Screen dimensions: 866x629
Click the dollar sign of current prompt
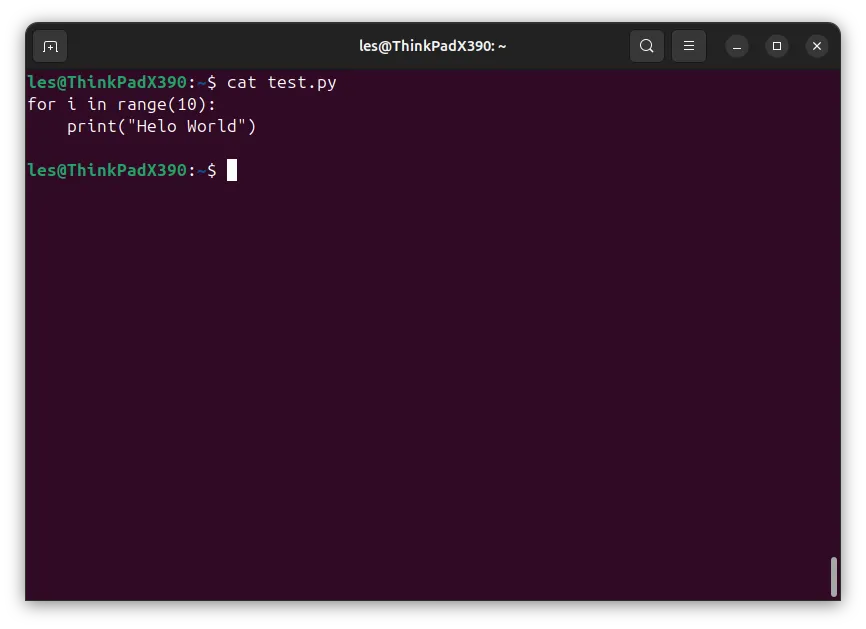point(212,170)
